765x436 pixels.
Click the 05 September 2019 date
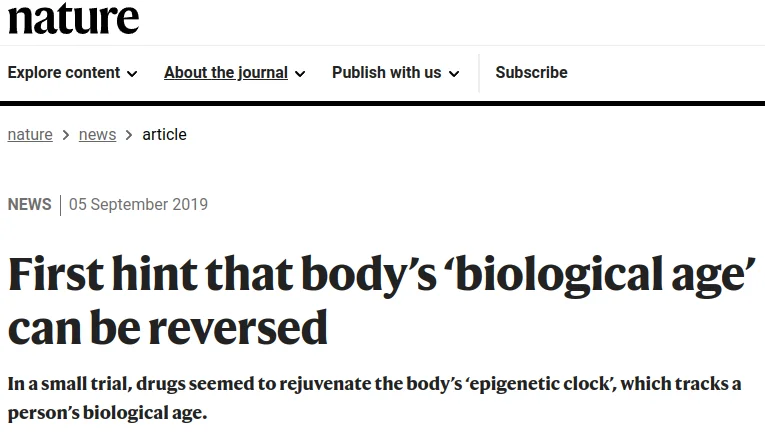138,204
